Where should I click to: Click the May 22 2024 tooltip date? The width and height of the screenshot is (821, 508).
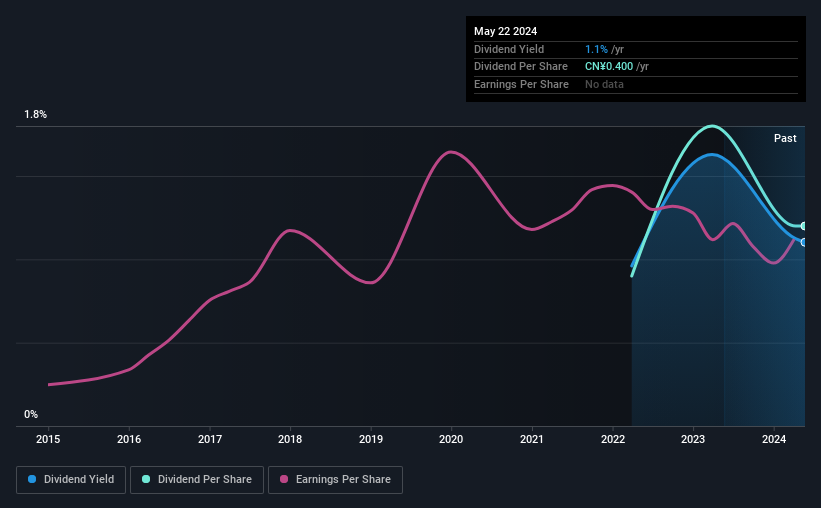pos(505,31)
